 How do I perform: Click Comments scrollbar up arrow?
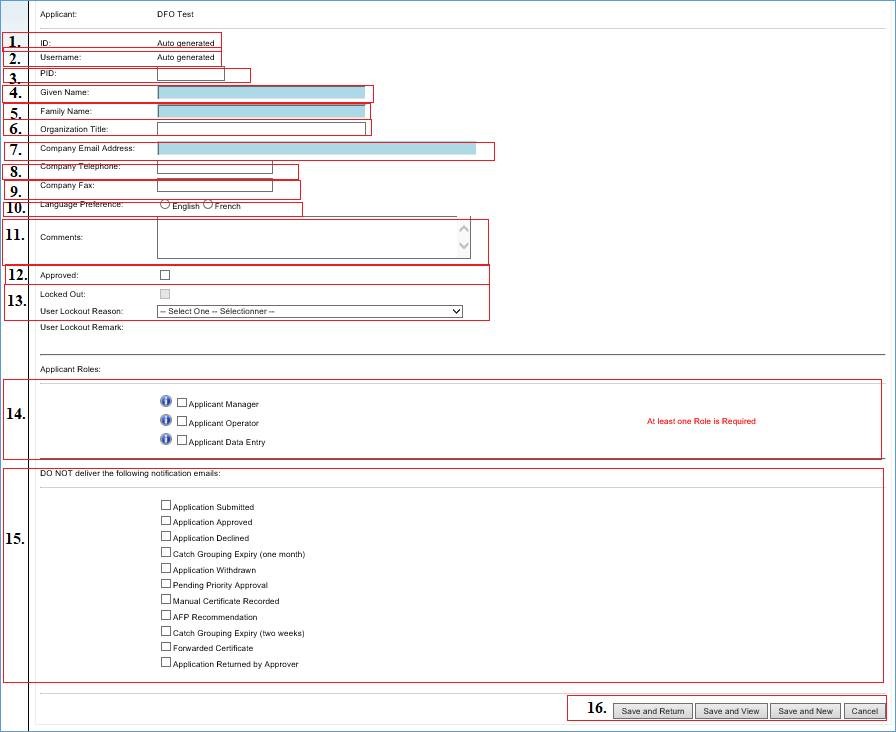point(464,229)
